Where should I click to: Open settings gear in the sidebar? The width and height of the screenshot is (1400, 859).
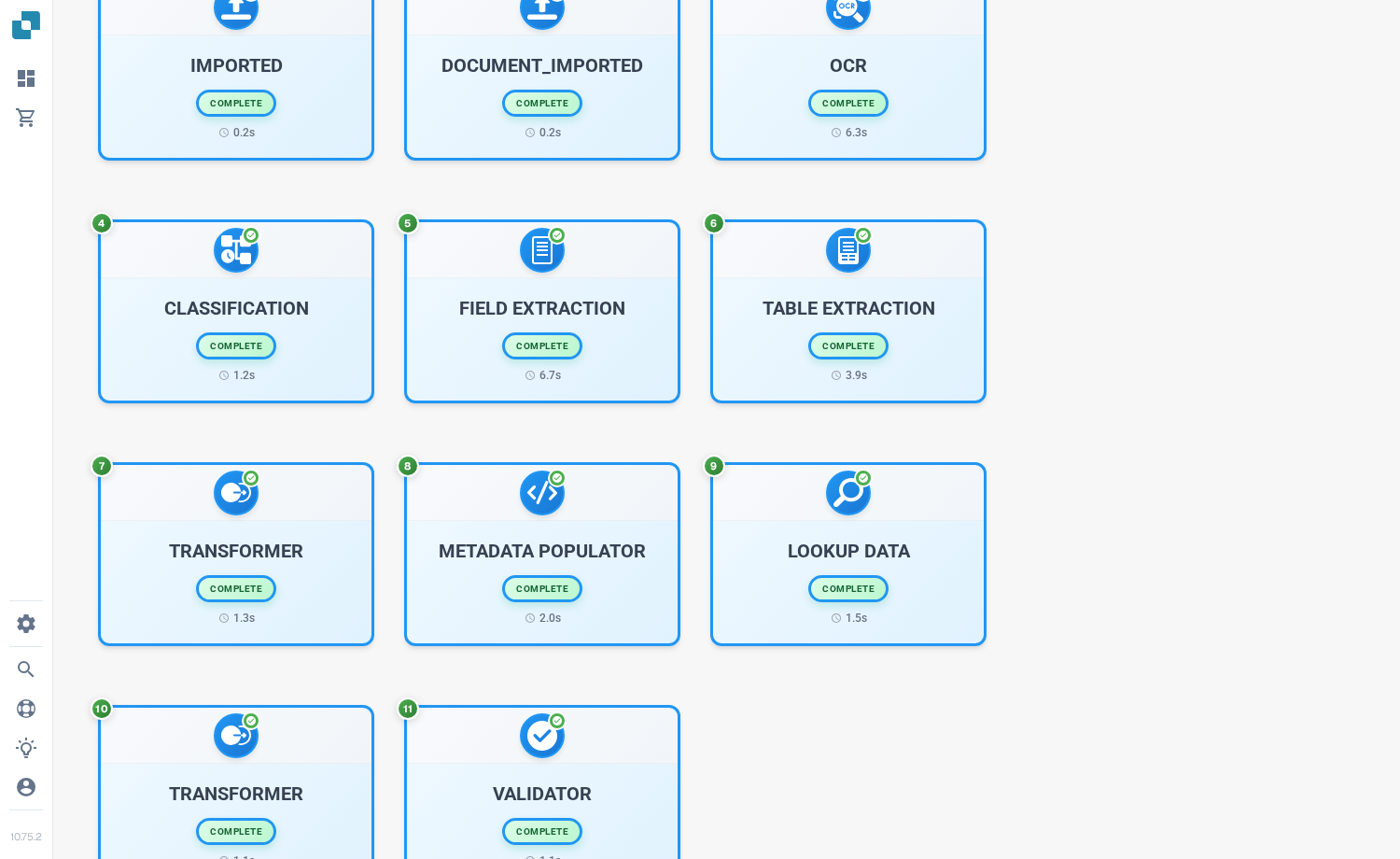[x=26, y=624]
